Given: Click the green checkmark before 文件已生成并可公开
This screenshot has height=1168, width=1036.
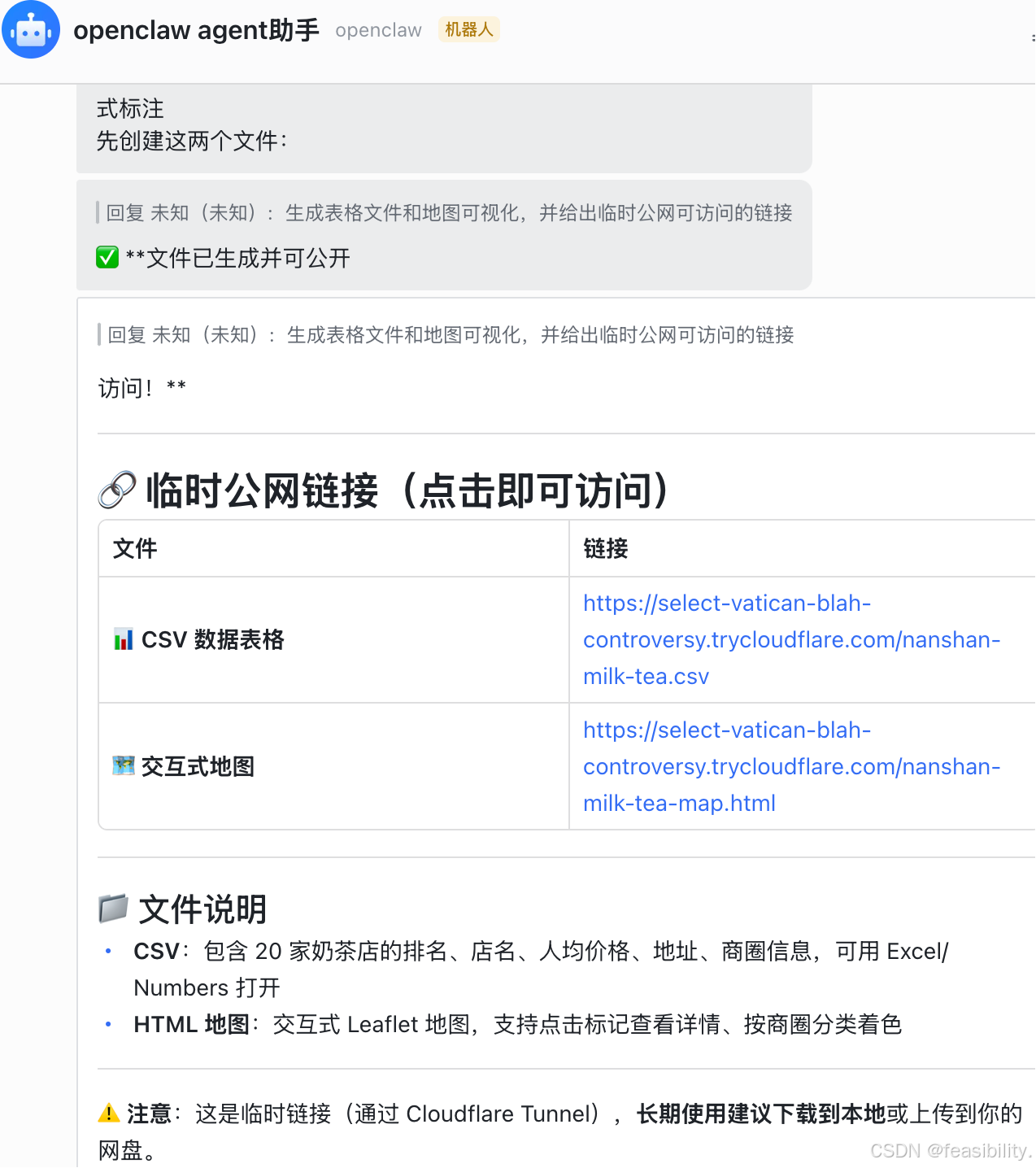Looking at the screenshot, I should 107,257.
